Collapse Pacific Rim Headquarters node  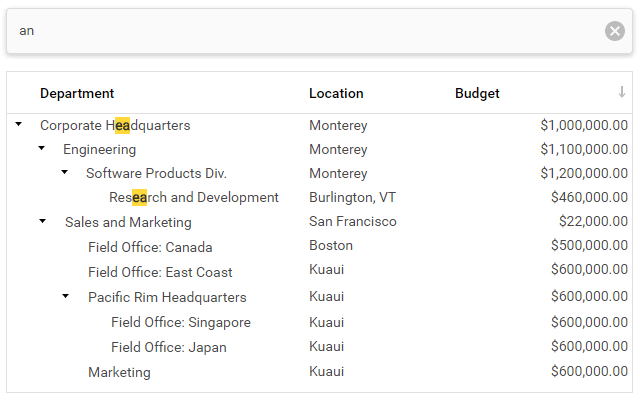pos(65,297)
